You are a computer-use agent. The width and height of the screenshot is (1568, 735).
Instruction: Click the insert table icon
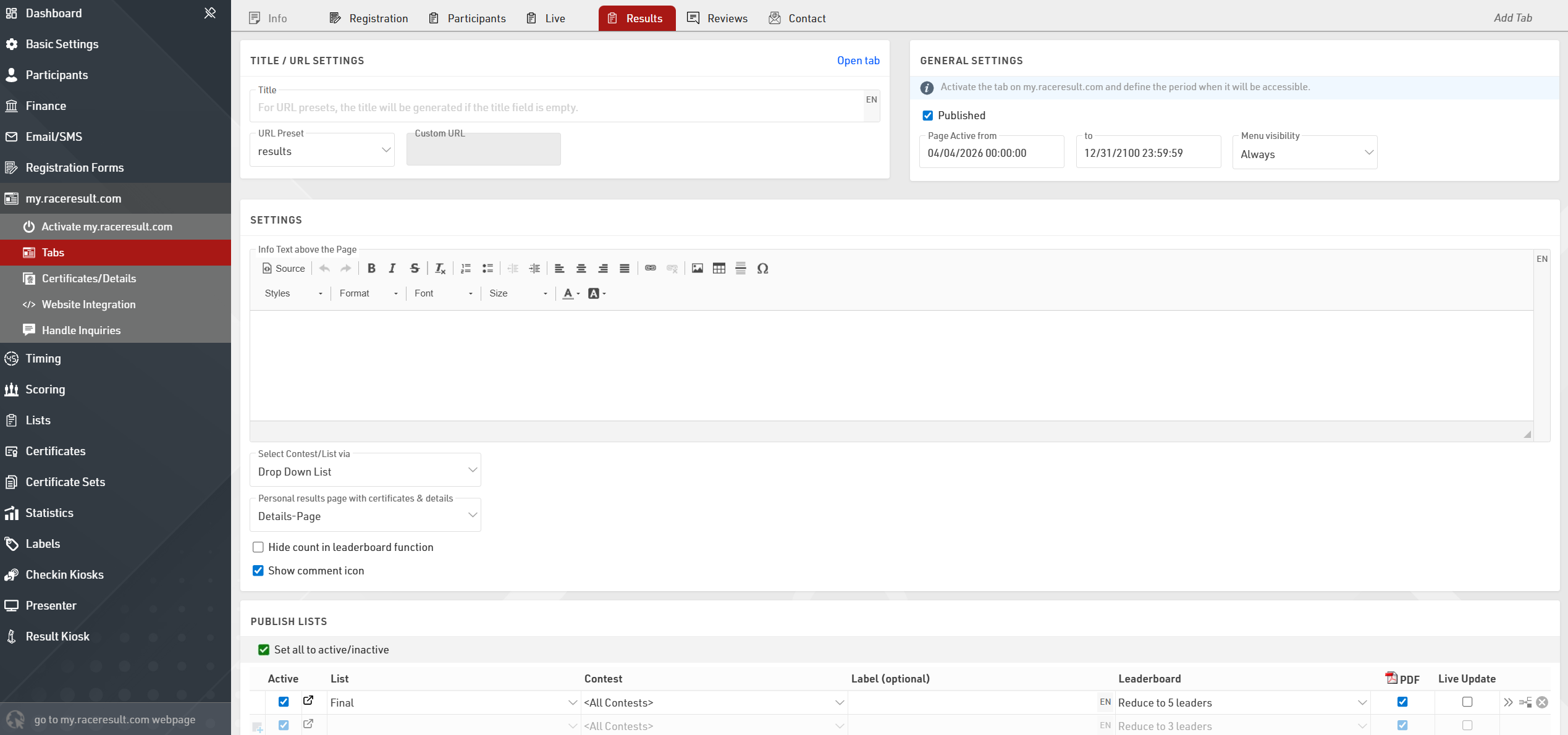[x=719, y=268]
